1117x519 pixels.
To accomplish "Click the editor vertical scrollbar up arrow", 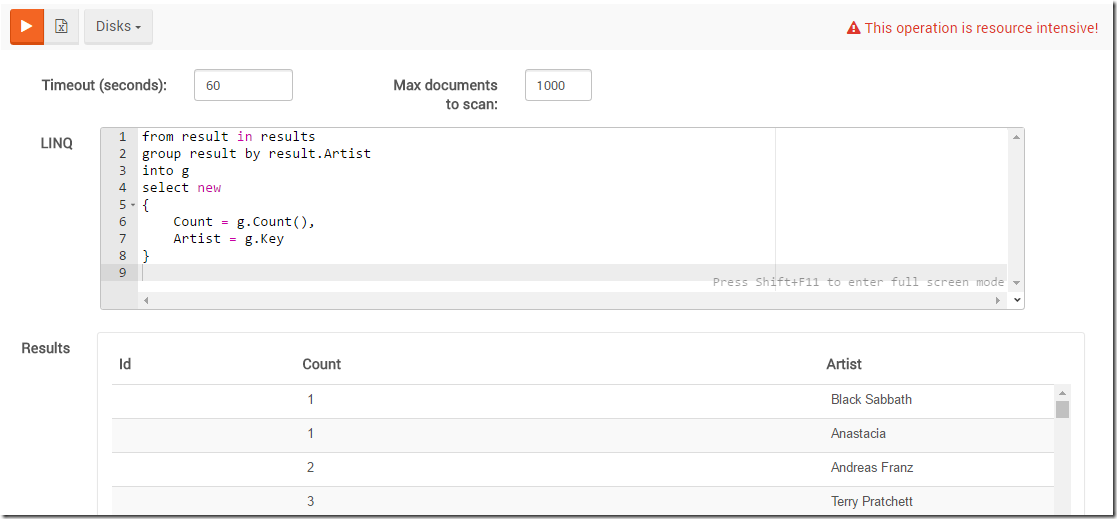I will tap(1017, 137).
